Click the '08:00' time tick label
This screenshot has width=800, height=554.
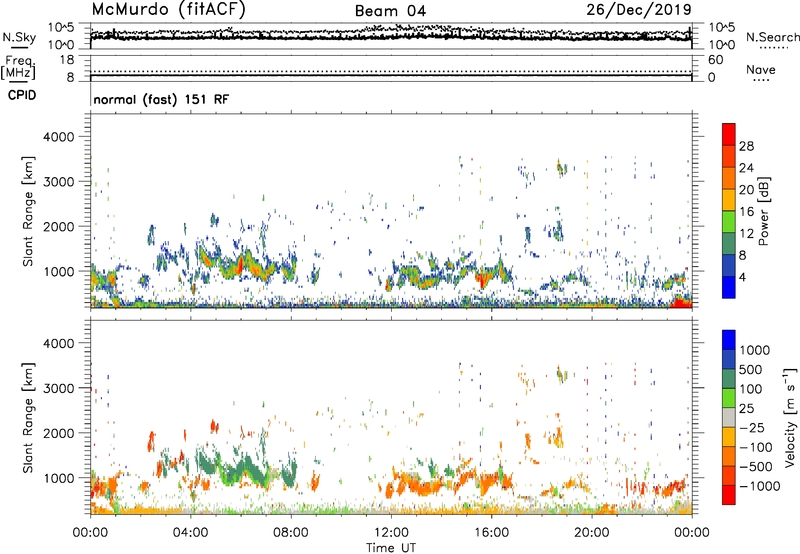coord(291,533)
